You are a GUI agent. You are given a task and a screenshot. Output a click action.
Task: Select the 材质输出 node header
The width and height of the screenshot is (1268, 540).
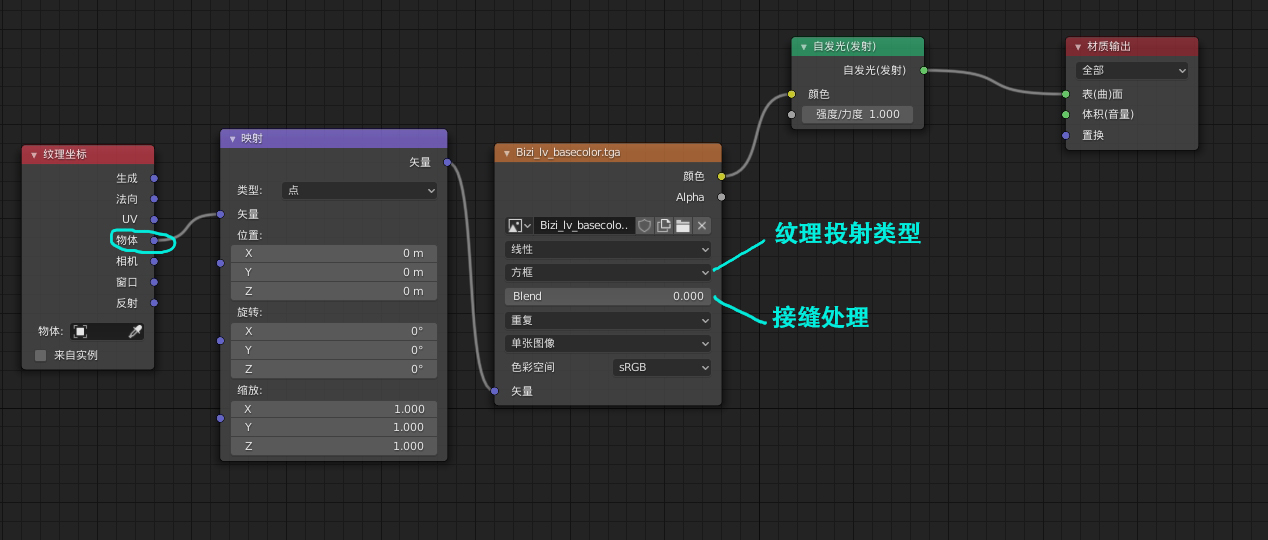pyautogui.click(x=1132, y=47)
